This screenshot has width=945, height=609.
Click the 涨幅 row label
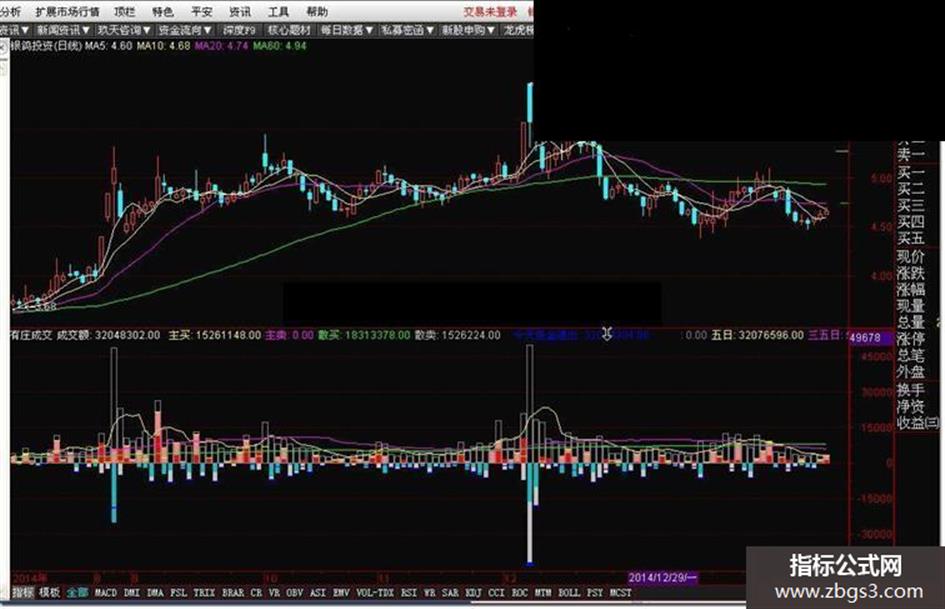pyautogui.click(x=911, y=289)
